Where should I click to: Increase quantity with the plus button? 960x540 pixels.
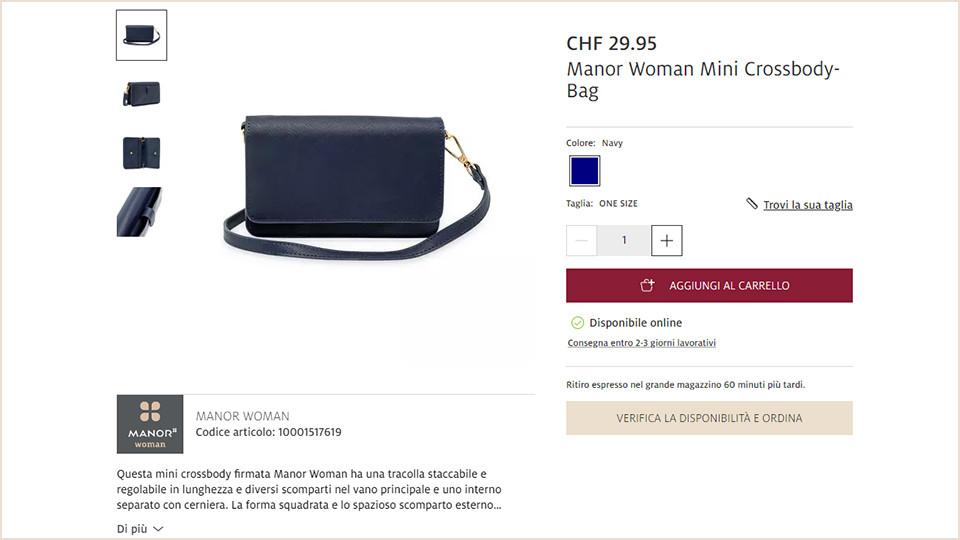[x=667, y=241]
